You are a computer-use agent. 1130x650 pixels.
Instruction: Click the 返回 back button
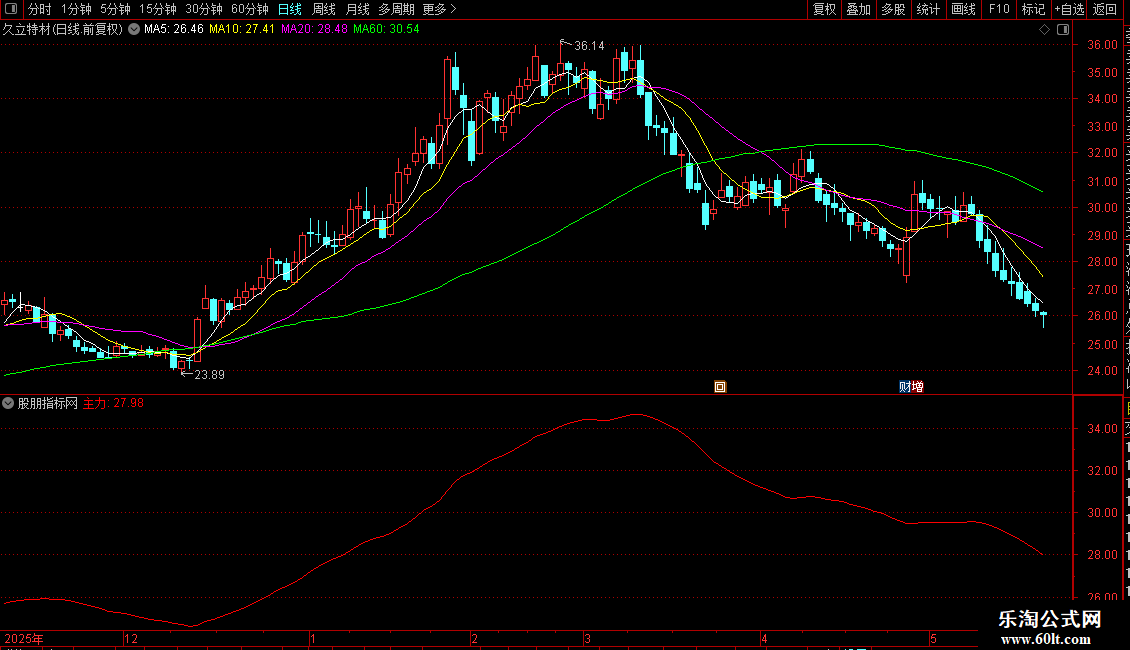point(1104,9)
